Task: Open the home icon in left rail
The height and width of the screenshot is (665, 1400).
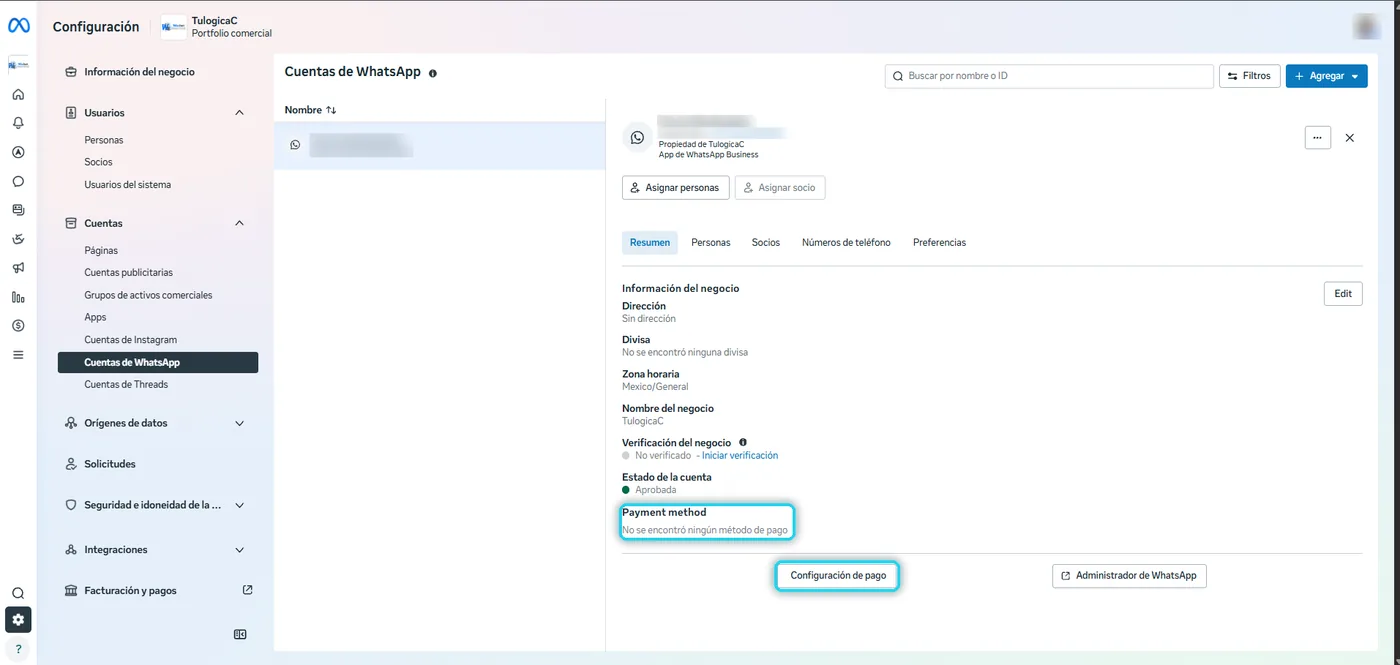Action: pyautogui.click(x=18, y=95)
